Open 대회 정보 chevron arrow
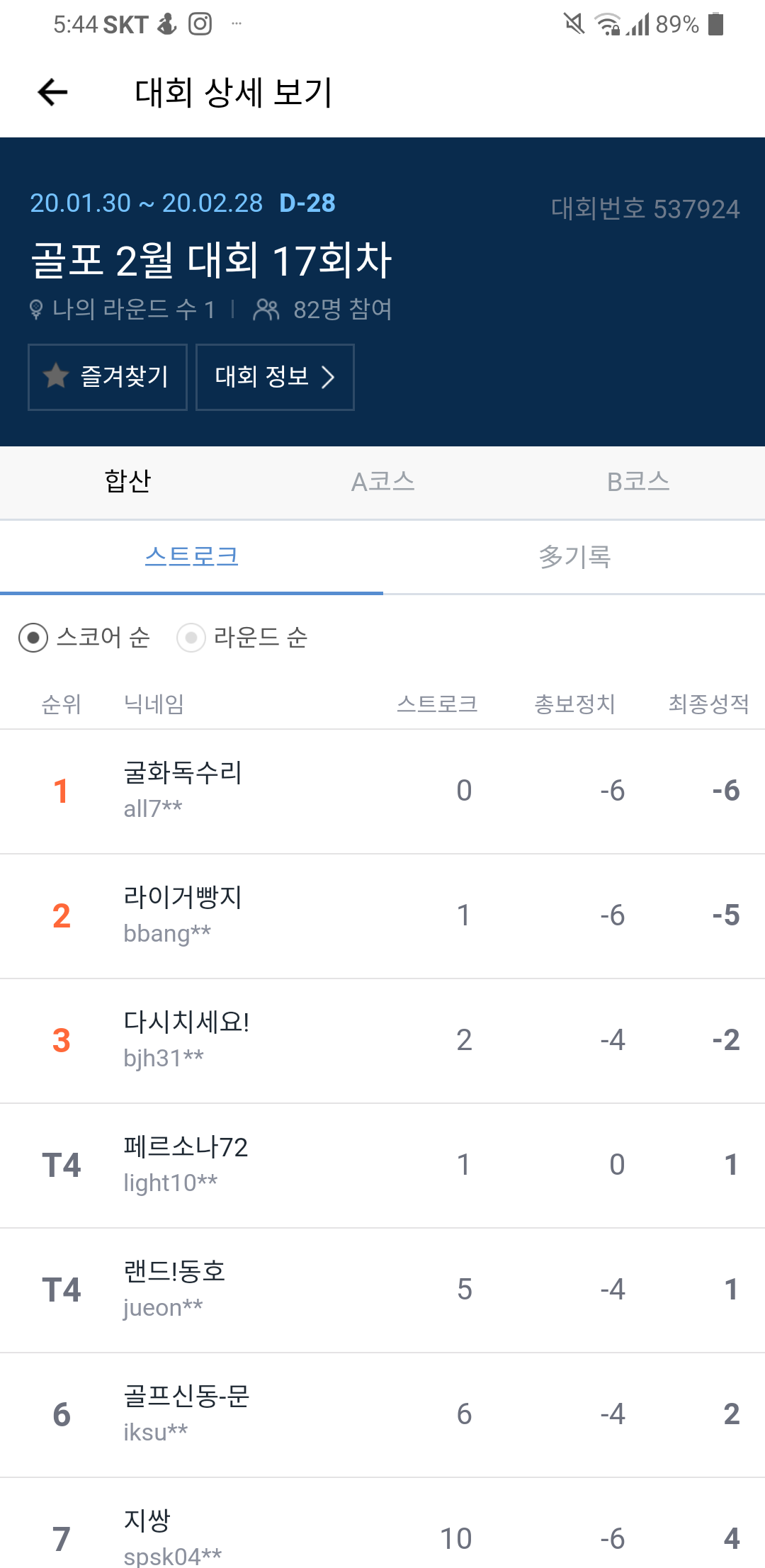The image size is (765, 1568). pos(327,377)
